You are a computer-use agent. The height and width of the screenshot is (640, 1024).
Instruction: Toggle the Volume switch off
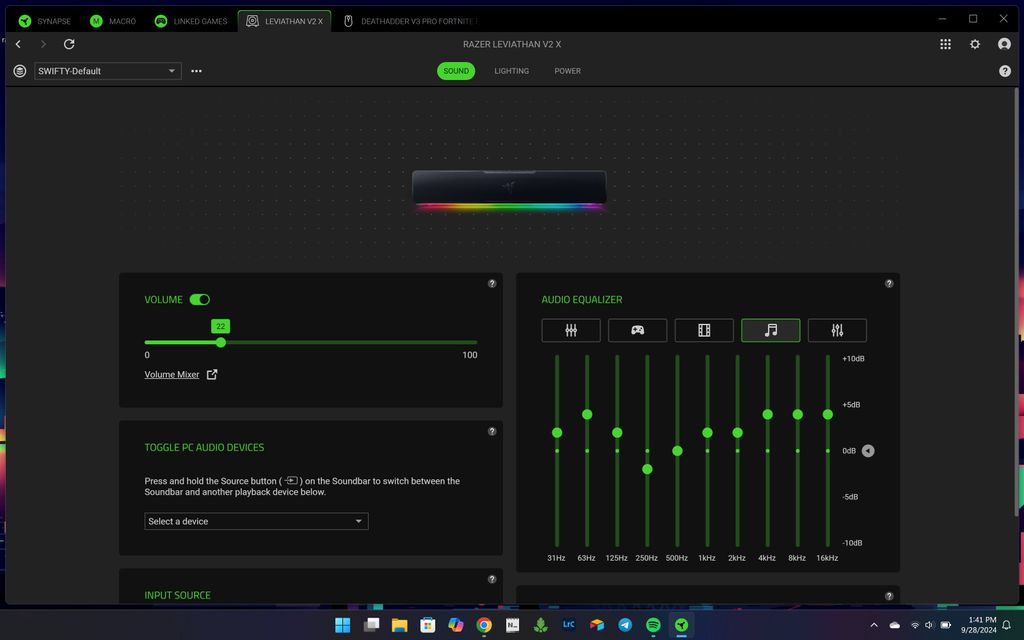pyautogui.click(x=200, y=299)
